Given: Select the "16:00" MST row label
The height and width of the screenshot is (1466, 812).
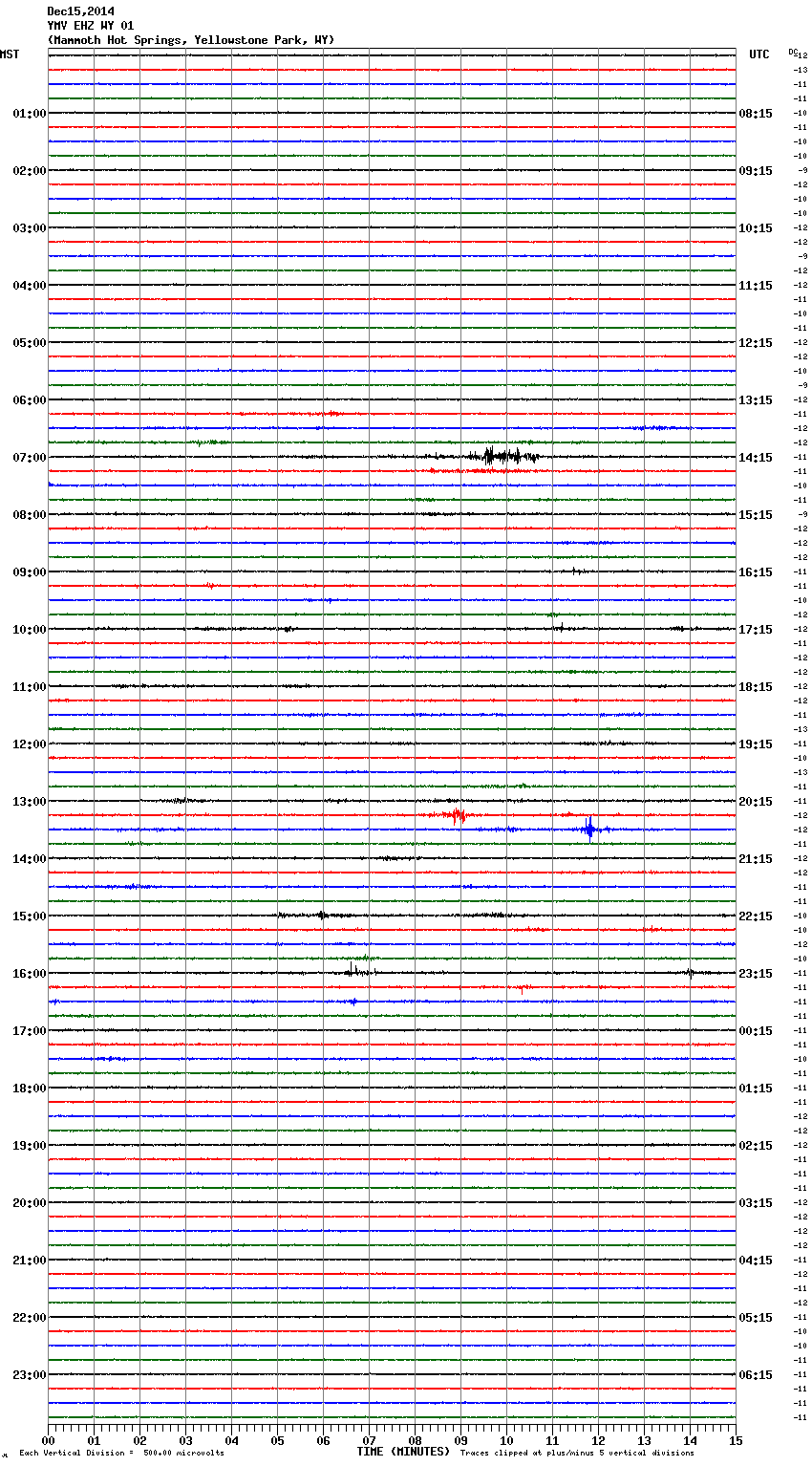Looking at the screenshot, I should point(30,974).
